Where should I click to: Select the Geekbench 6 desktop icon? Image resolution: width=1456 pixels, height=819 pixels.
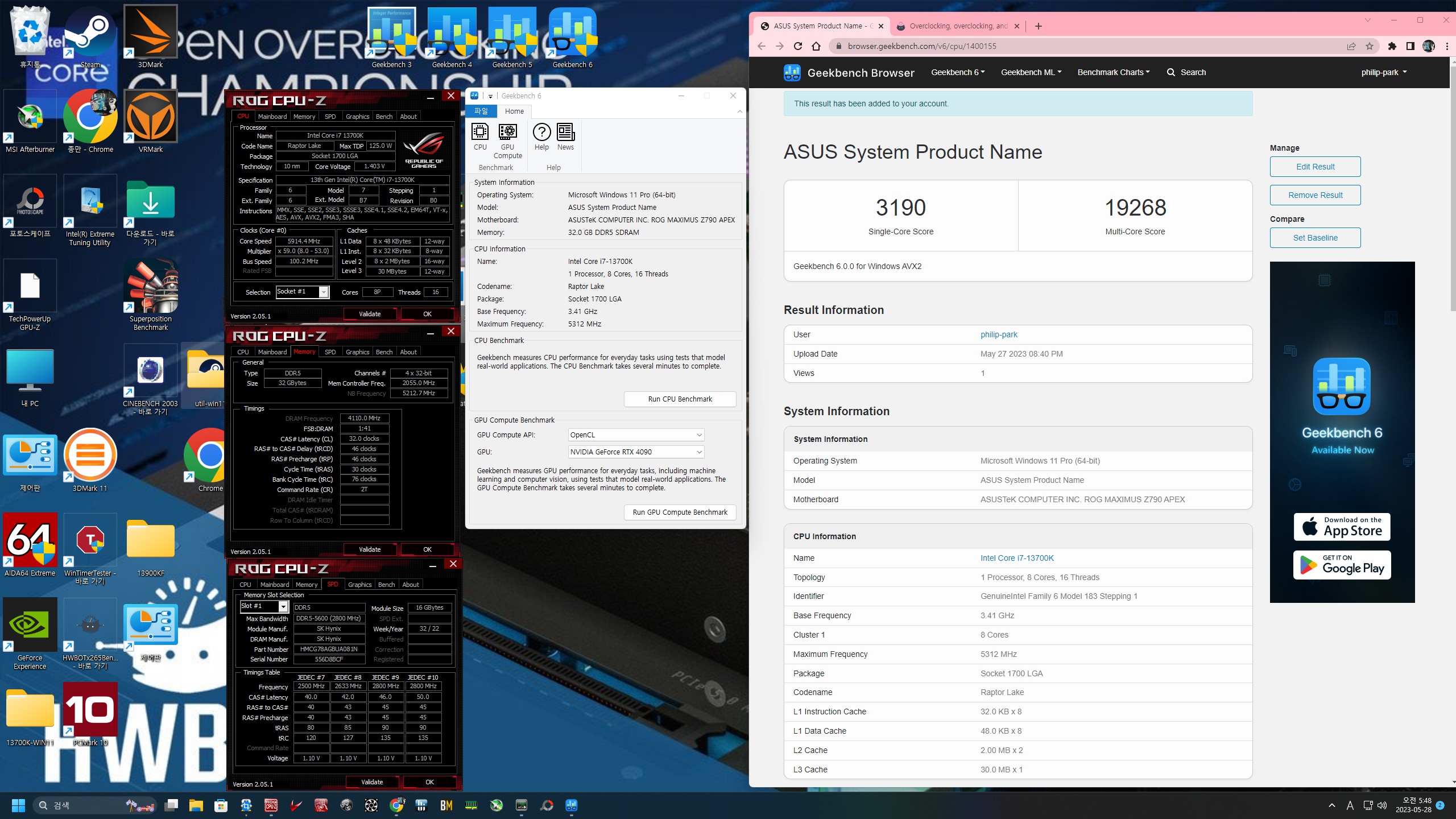[x=572, y=38]
